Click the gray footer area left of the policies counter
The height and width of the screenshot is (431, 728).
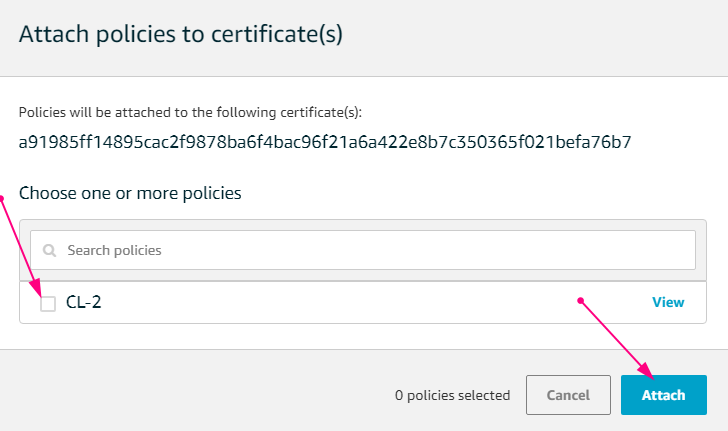pos(195,395)
